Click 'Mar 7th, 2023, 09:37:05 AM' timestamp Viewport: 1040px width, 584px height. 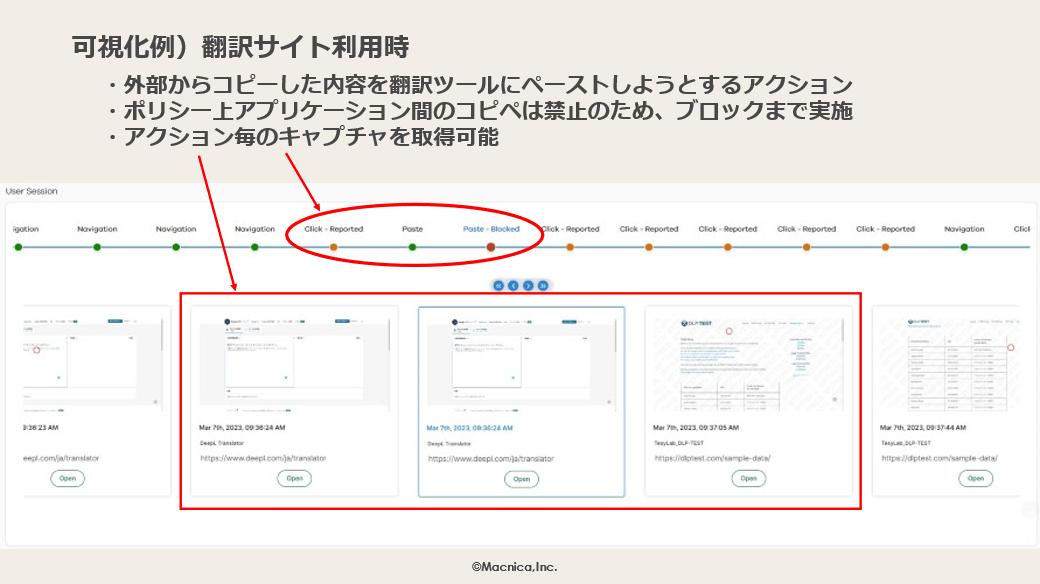click(696, 427)
